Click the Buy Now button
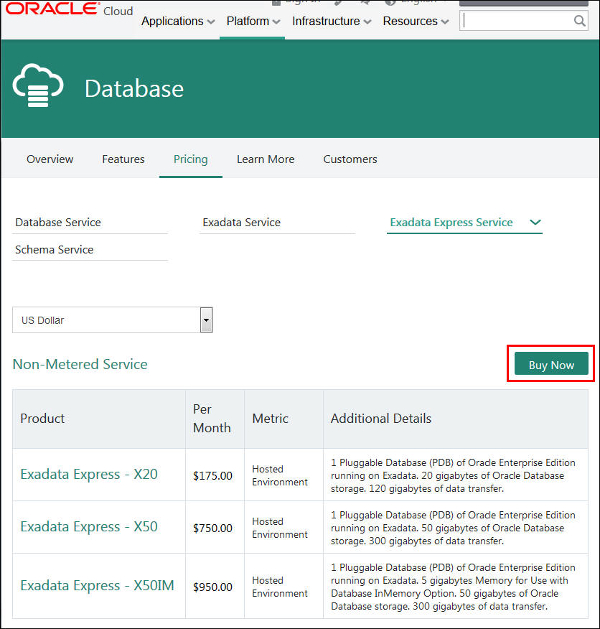This screenshot has height=629, width=600. (x=551, y=364)
